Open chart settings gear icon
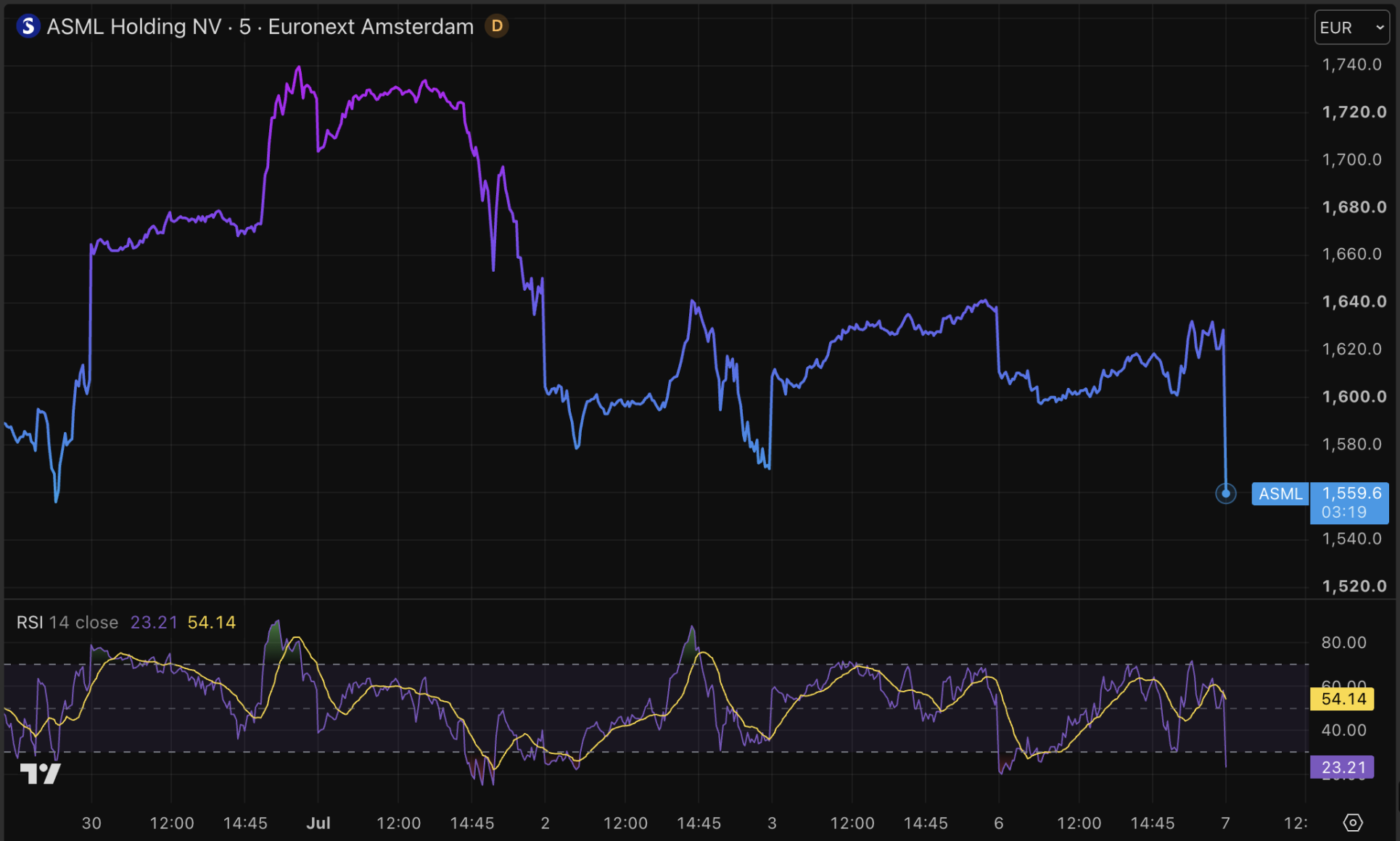The height and width of the screenshot is (841, 1400). tap(1353, 823)
